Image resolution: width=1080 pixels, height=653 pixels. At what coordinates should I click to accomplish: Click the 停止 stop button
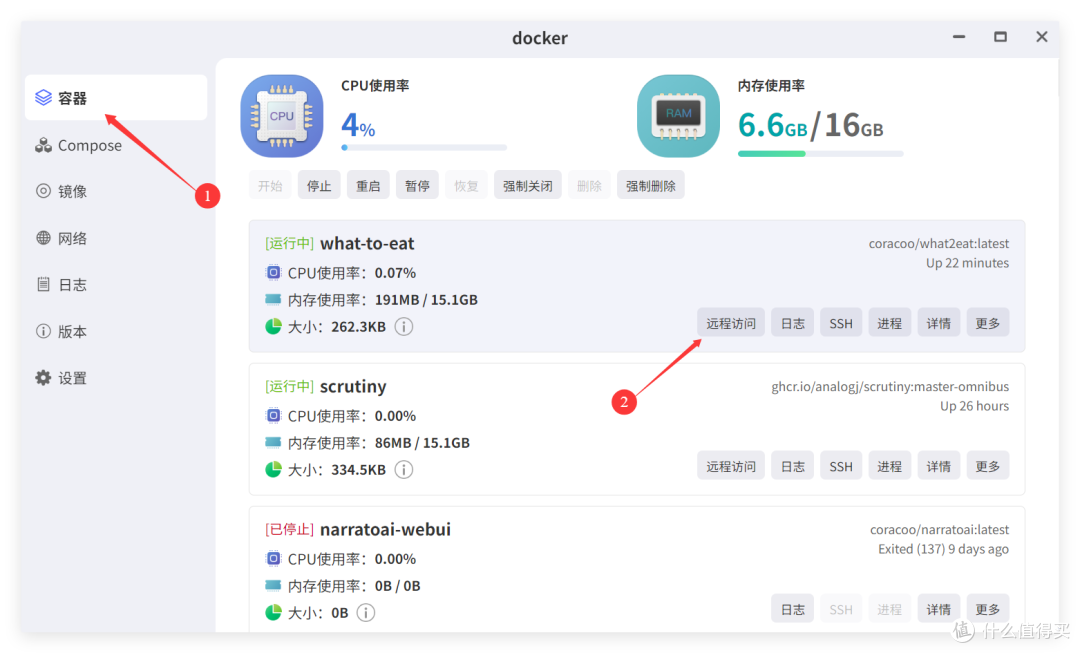(x=319, y=185)
